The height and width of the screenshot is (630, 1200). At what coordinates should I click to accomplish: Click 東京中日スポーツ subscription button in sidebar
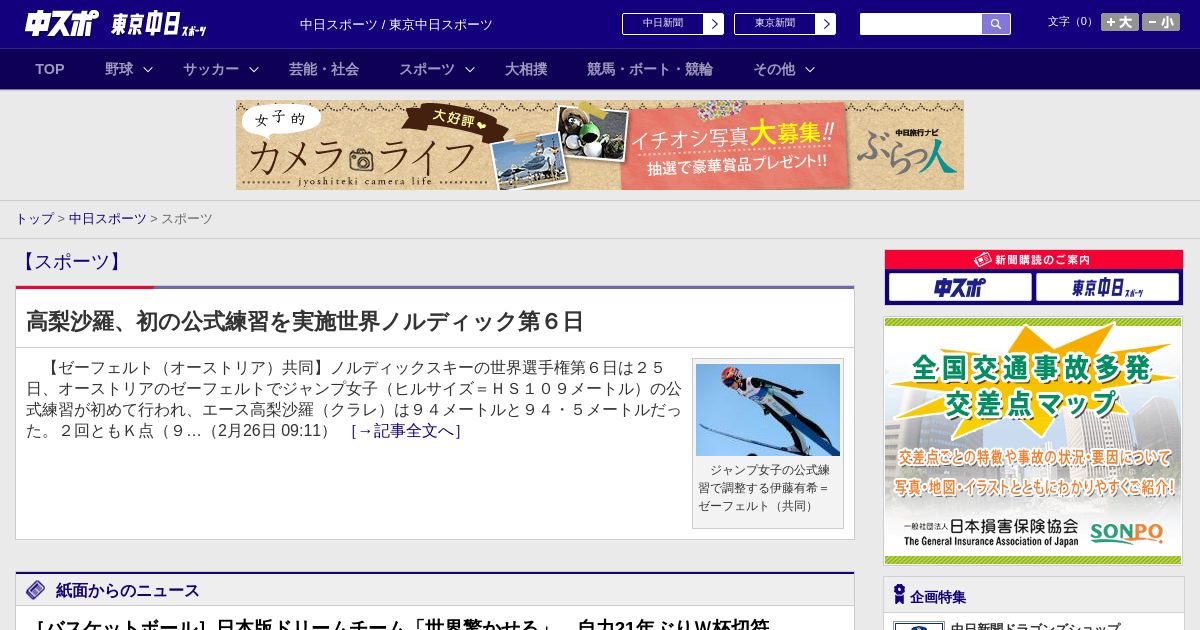[x=1107, y=287]
